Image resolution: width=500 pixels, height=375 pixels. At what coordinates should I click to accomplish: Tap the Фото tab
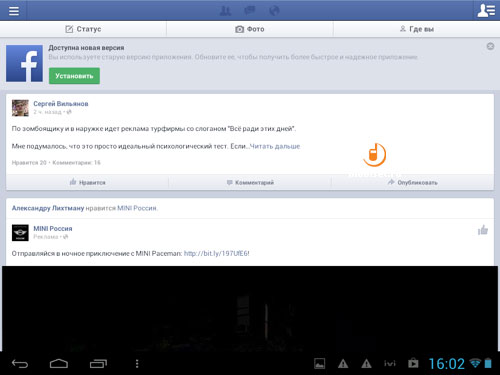point(250,29)
